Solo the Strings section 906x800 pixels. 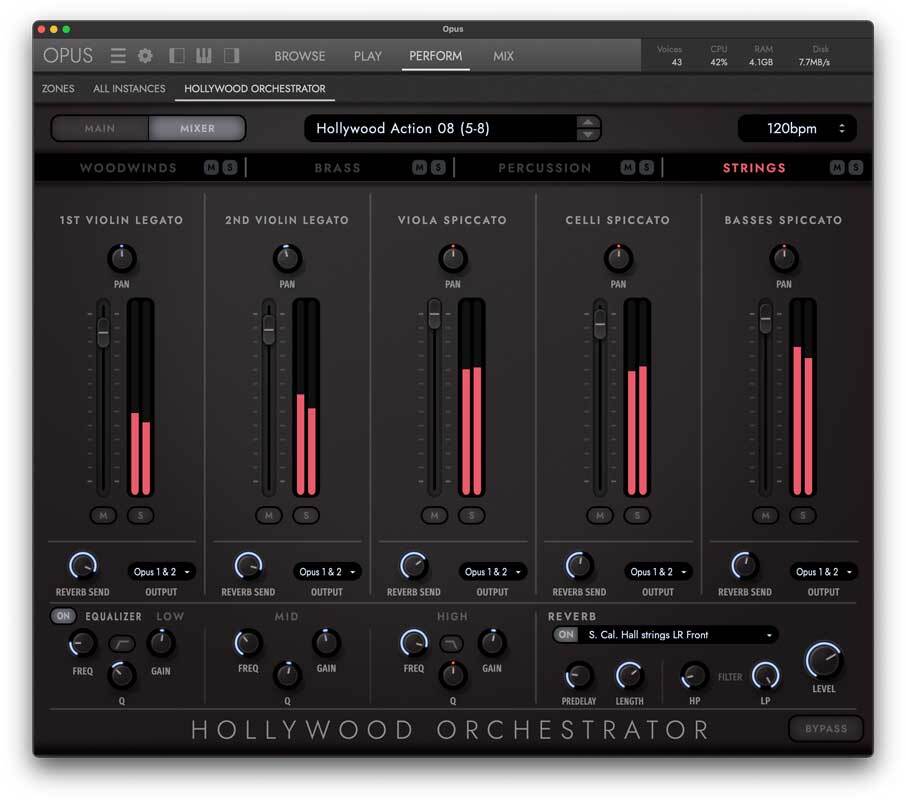(x=856, y=168)
